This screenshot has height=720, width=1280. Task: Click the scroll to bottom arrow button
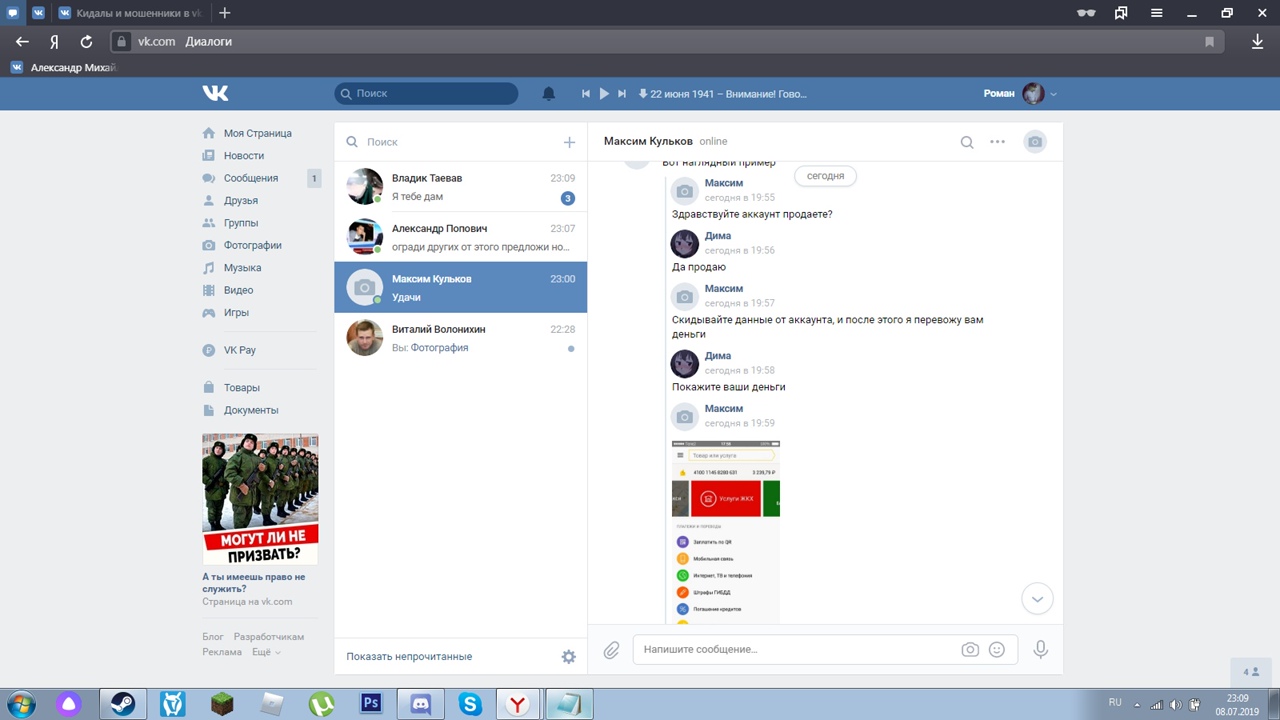pyautogui.click(x=1037, y=599)
